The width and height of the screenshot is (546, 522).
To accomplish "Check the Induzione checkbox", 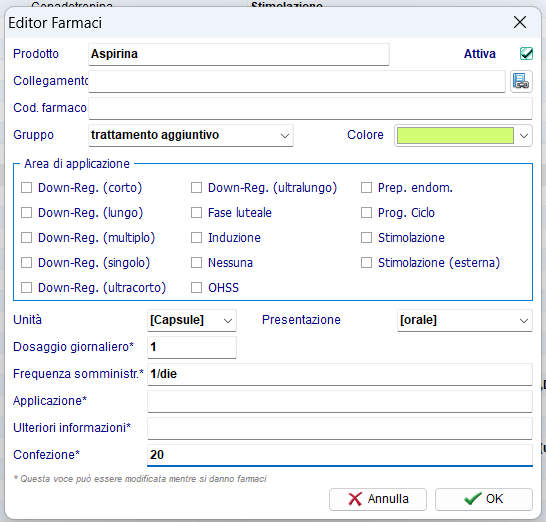I will [x=196, y=238].
